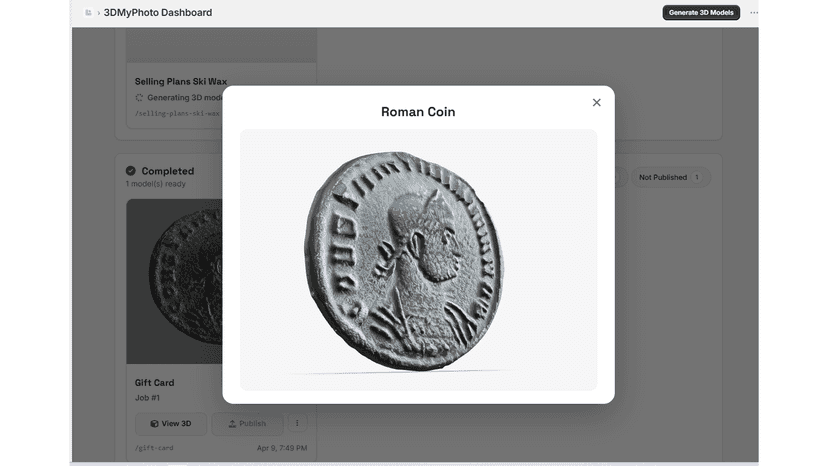Click the Selling Plans Ski Wax title
828x466 pixels.
pos(181,81)
